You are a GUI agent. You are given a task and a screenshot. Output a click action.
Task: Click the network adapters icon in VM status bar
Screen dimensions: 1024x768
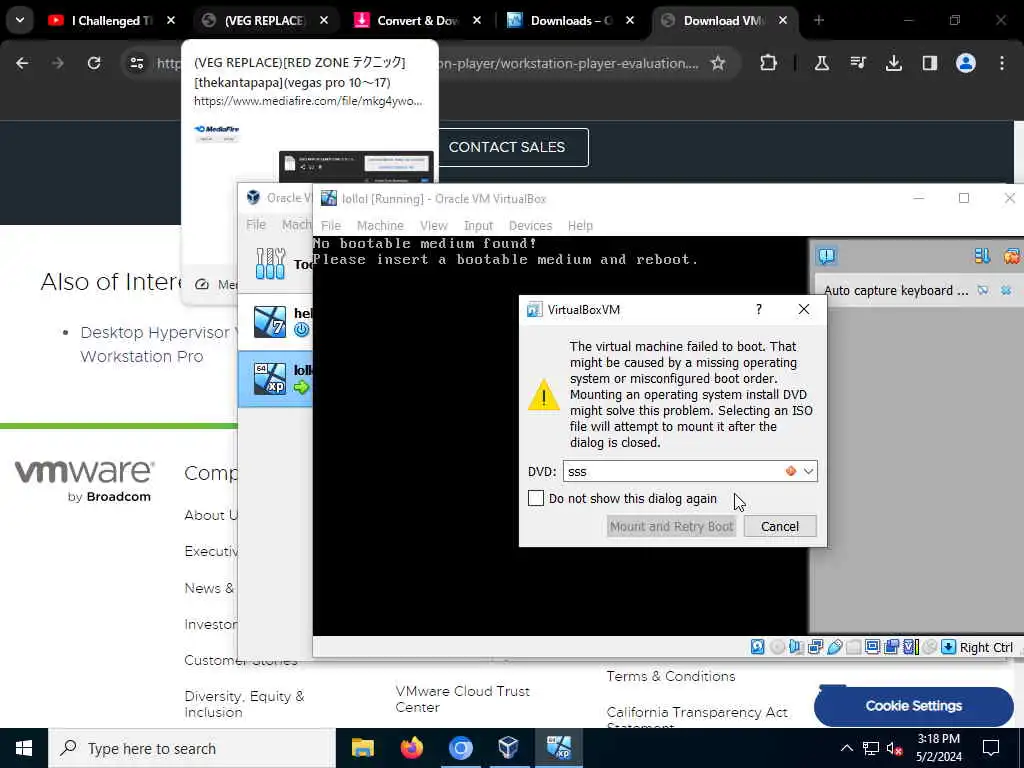pyautogui.click(x=815, y=647)
